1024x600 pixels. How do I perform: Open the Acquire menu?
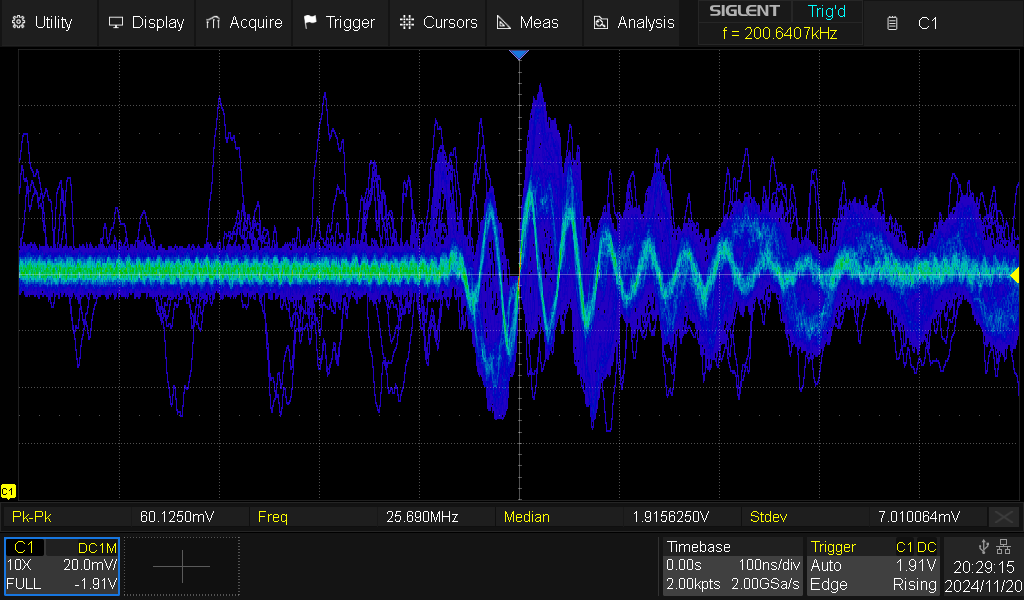(x=244, y=22)
